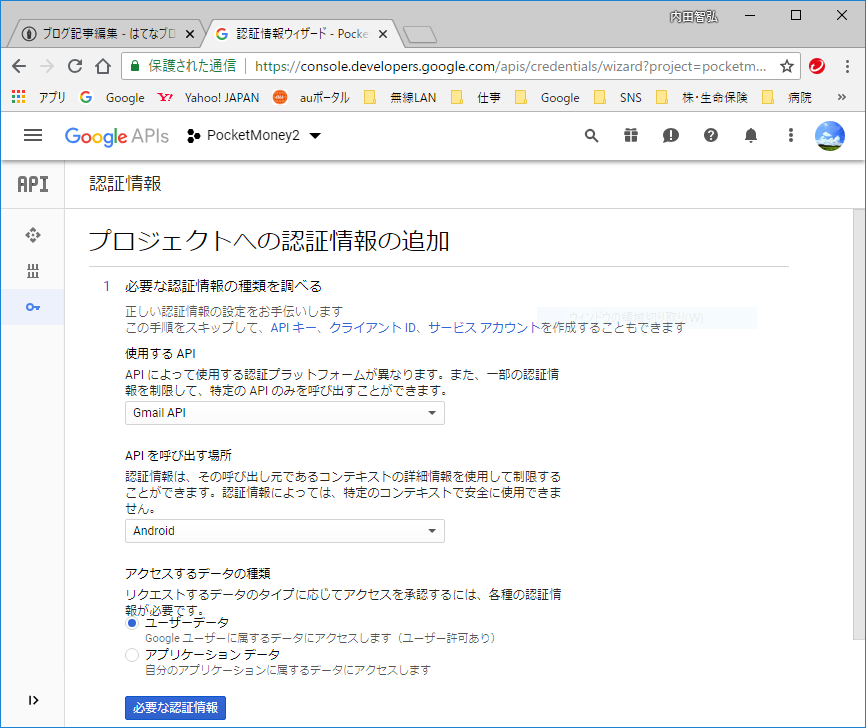Click the Google APIs logo

(x=117, y=136)
